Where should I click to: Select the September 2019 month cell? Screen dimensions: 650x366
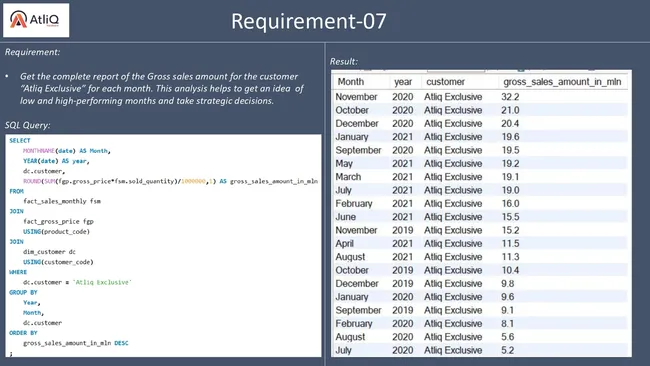pos(358,310)
